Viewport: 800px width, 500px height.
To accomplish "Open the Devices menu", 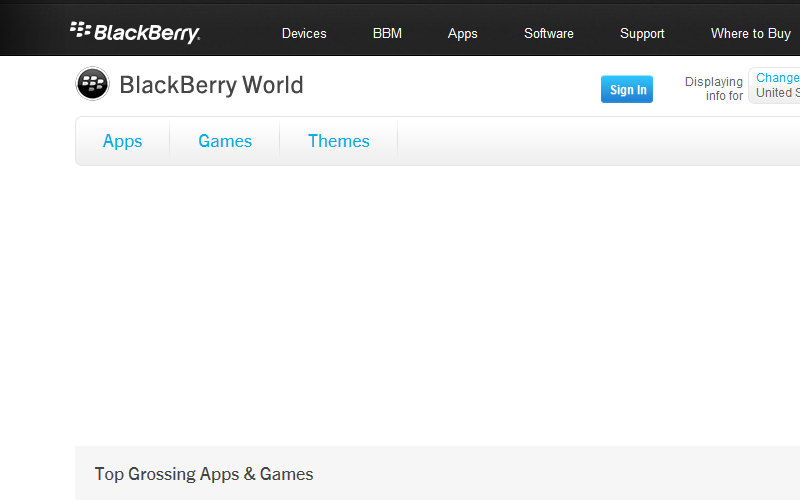I will 304,34.
